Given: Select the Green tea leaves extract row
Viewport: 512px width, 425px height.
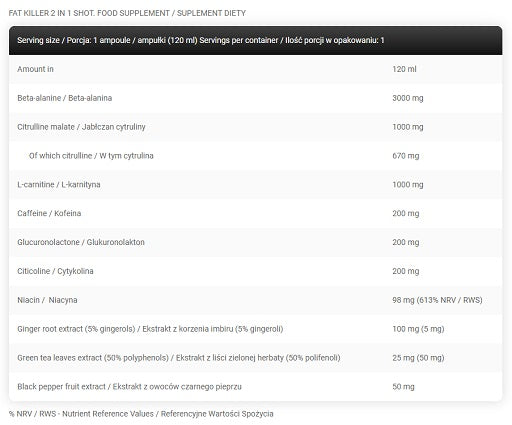Looking at the screenshot, I should [256, 358].
